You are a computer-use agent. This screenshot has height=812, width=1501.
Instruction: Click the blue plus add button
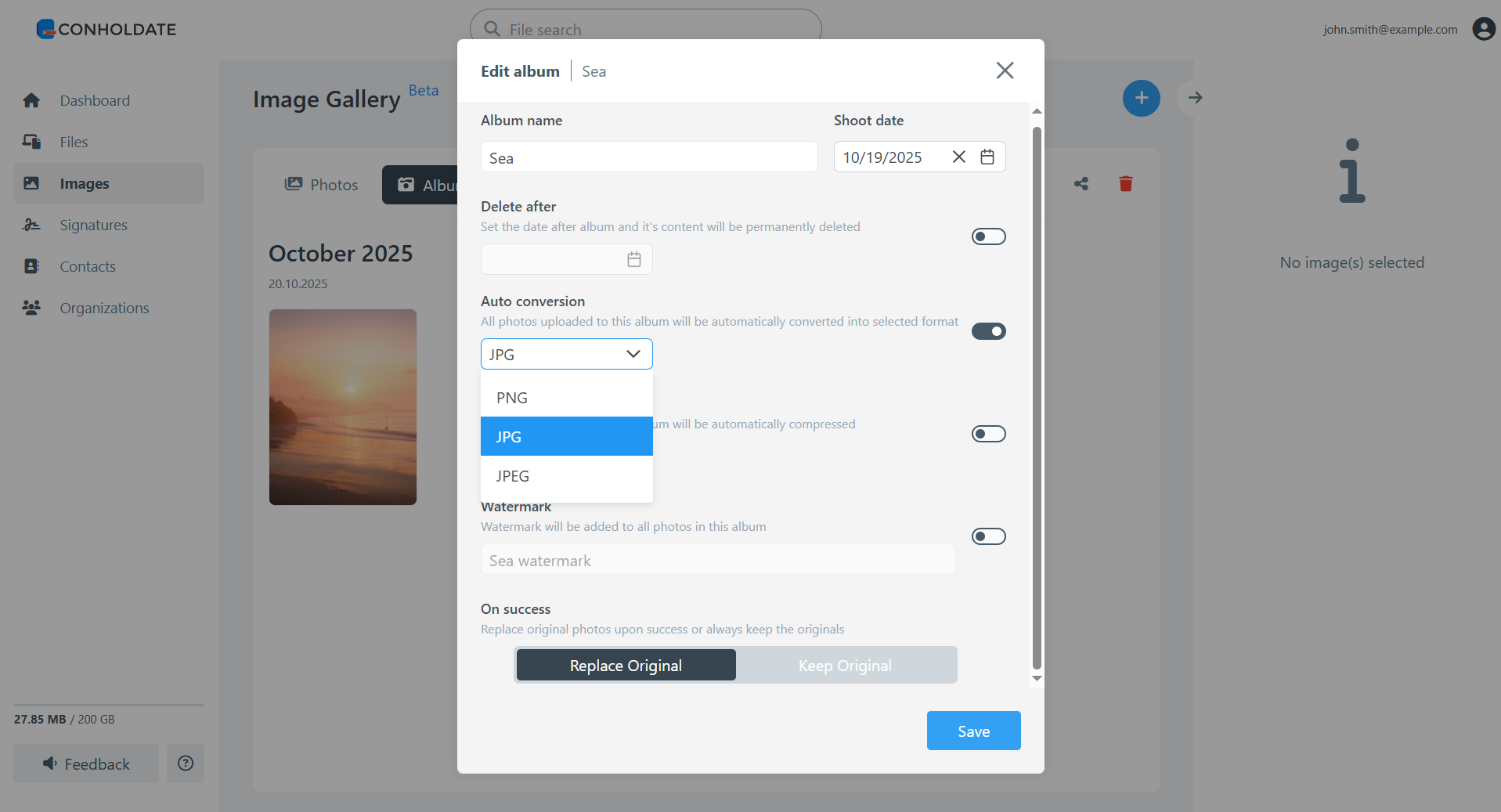pos(1141,98)
